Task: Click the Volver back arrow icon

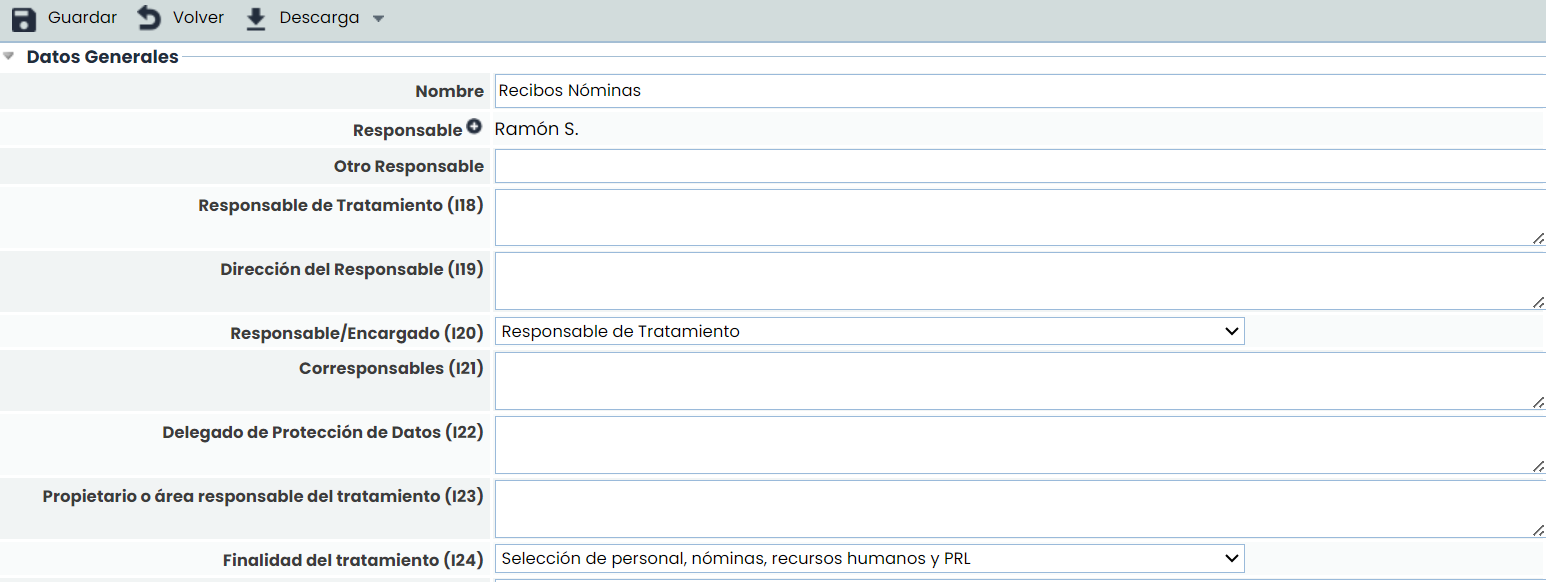Action: click(149, 19)
